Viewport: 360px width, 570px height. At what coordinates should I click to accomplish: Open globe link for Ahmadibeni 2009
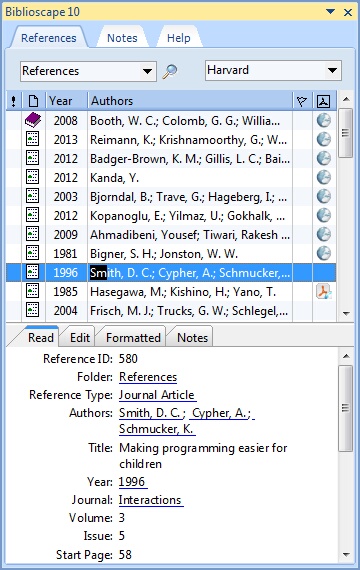pos(324,234)
